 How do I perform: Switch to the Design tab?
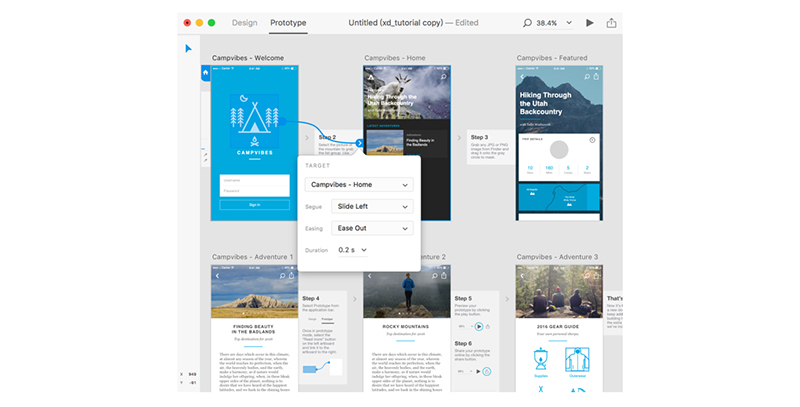click(244, 22)
